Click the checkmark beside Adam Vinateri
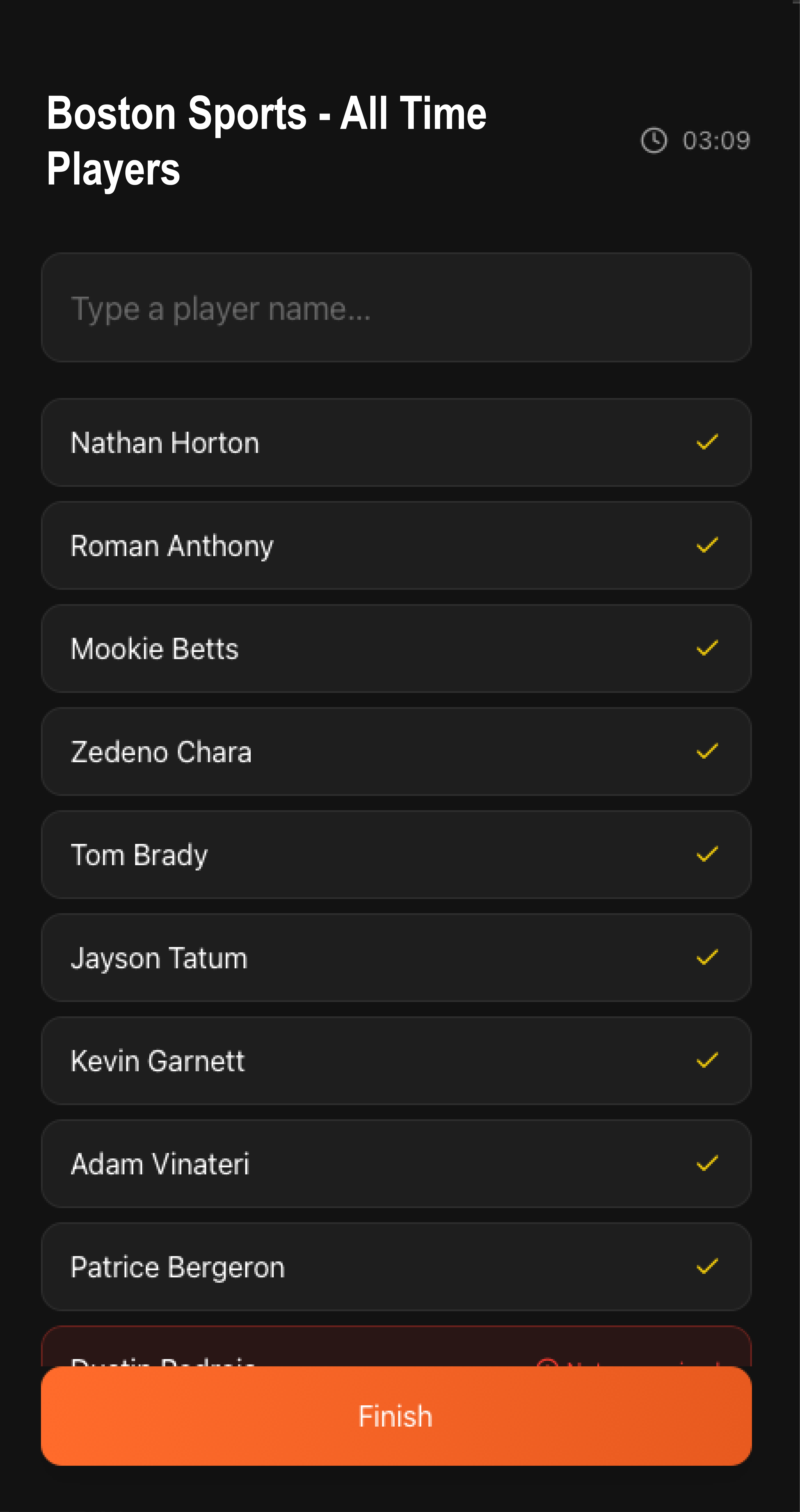 point(707,1163)
